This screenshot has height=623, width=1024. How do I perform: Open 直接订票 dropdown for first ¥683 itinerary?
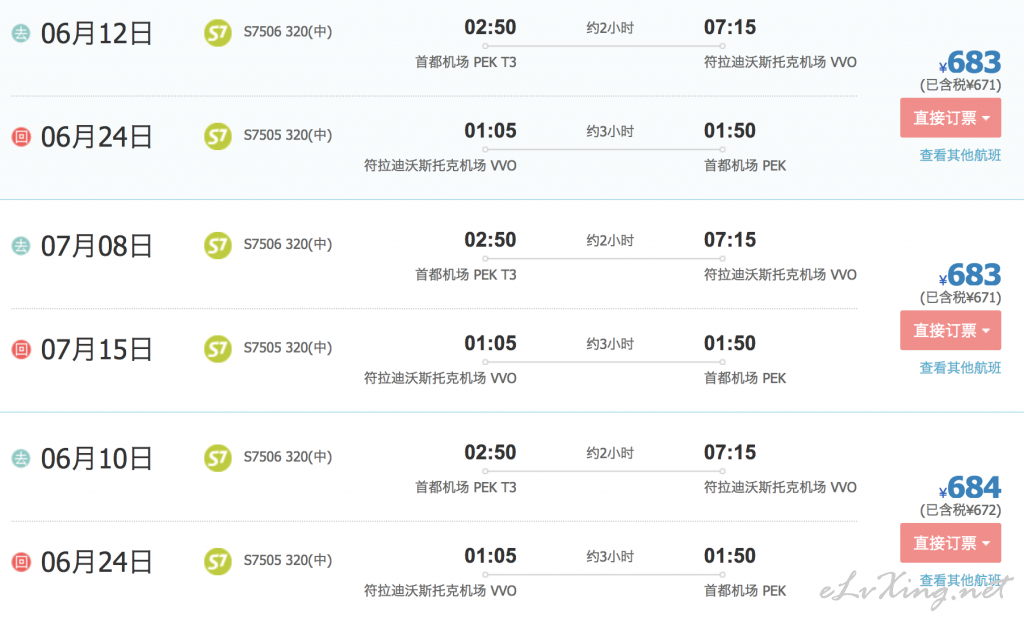click(x=950, y=118)
